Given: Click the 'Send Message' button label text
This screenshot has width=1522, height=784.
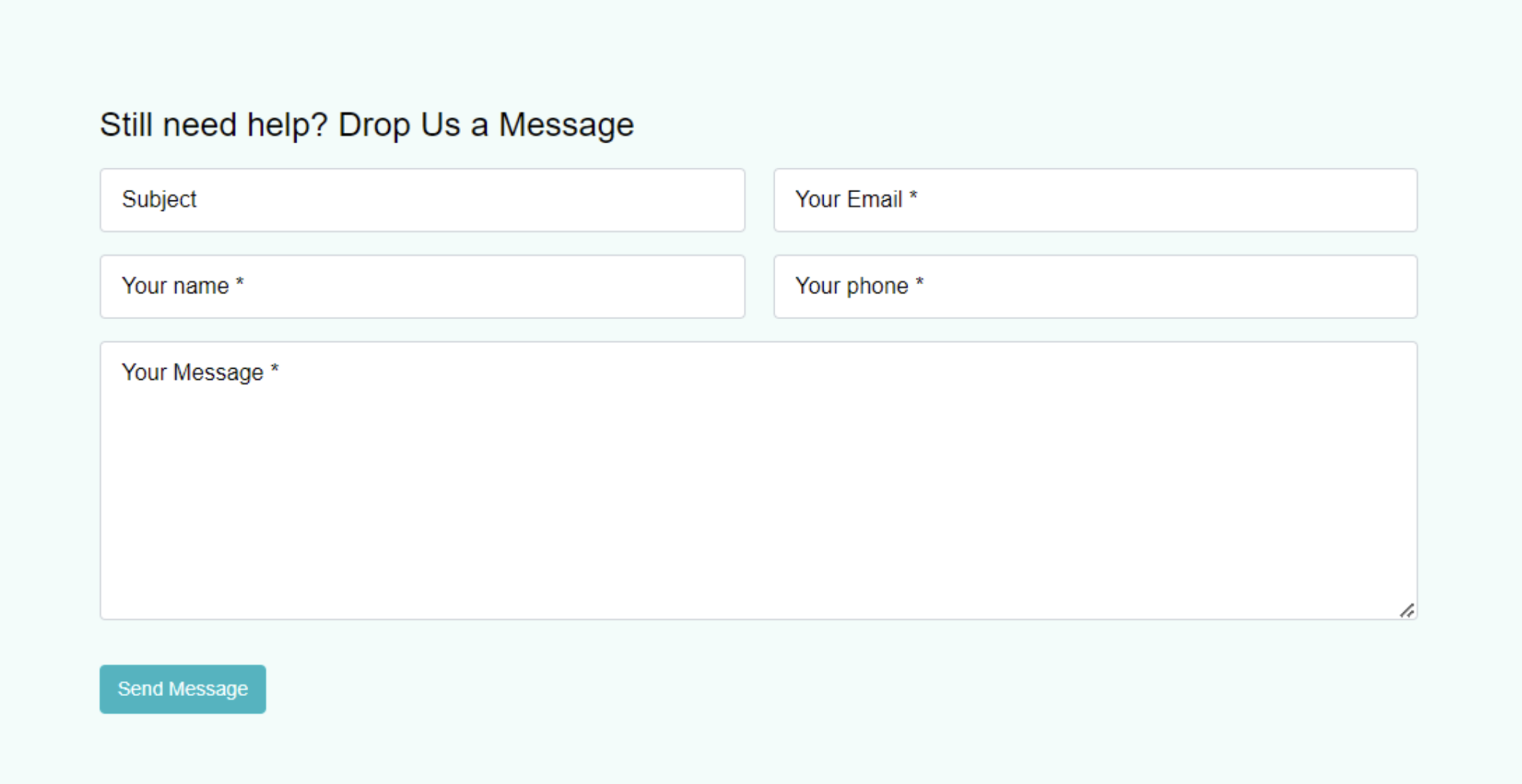Looking at the screenshot, I should [183, 689].
